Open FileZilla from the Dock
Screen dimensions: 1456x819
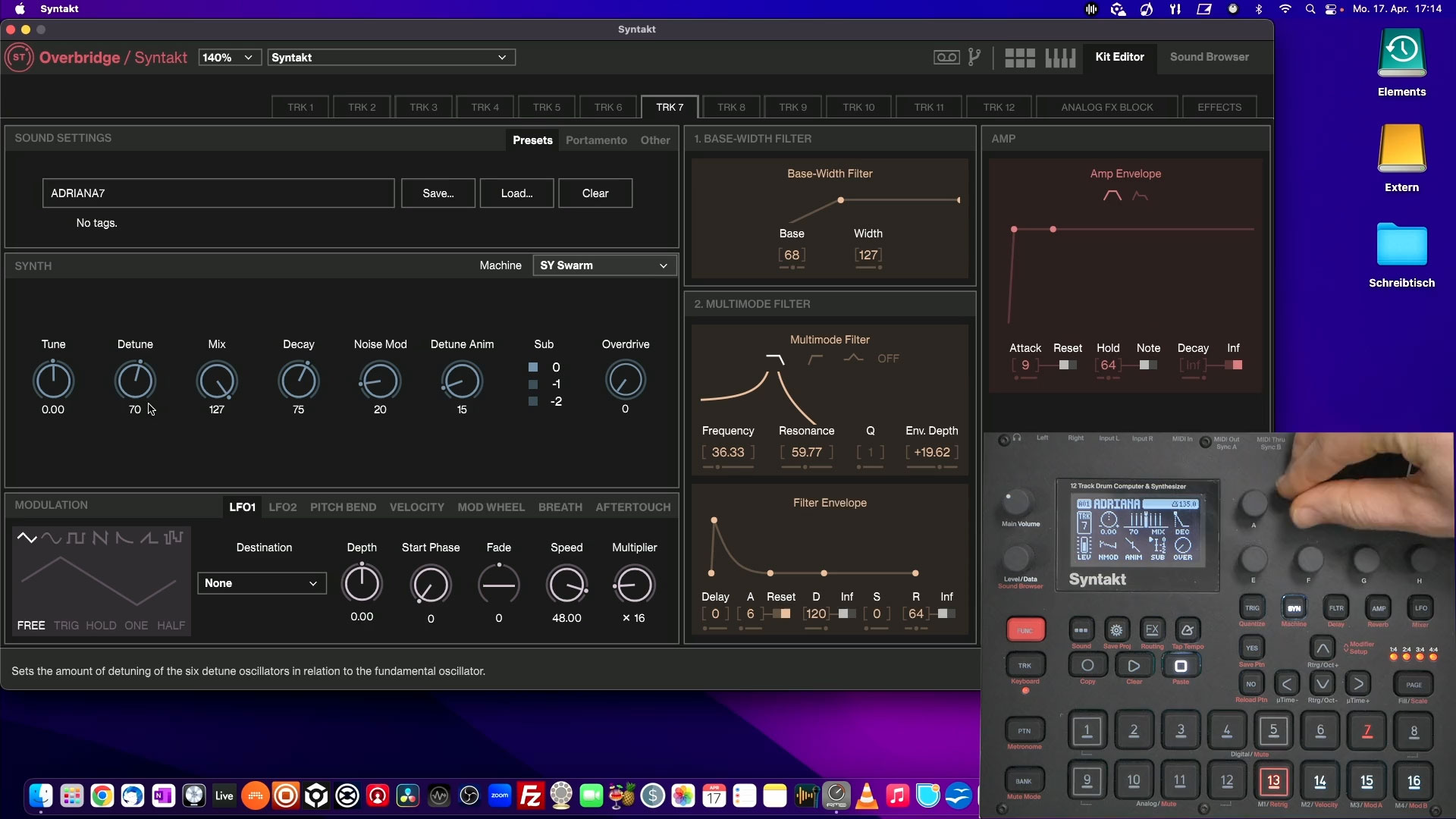tap(531, 795)
